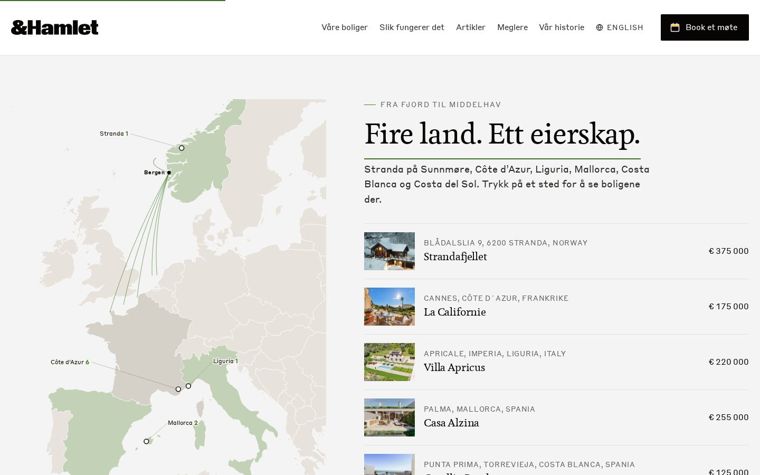
Task: Open the Casa Alzina photo thumbnail
Action: (x=389, y=417)
